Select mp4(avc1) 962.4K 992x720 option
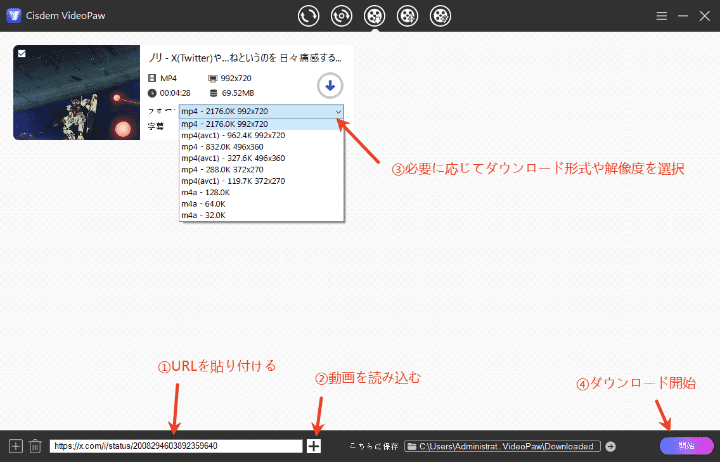This screenshot has width=720, height=462. coord(233,135)
